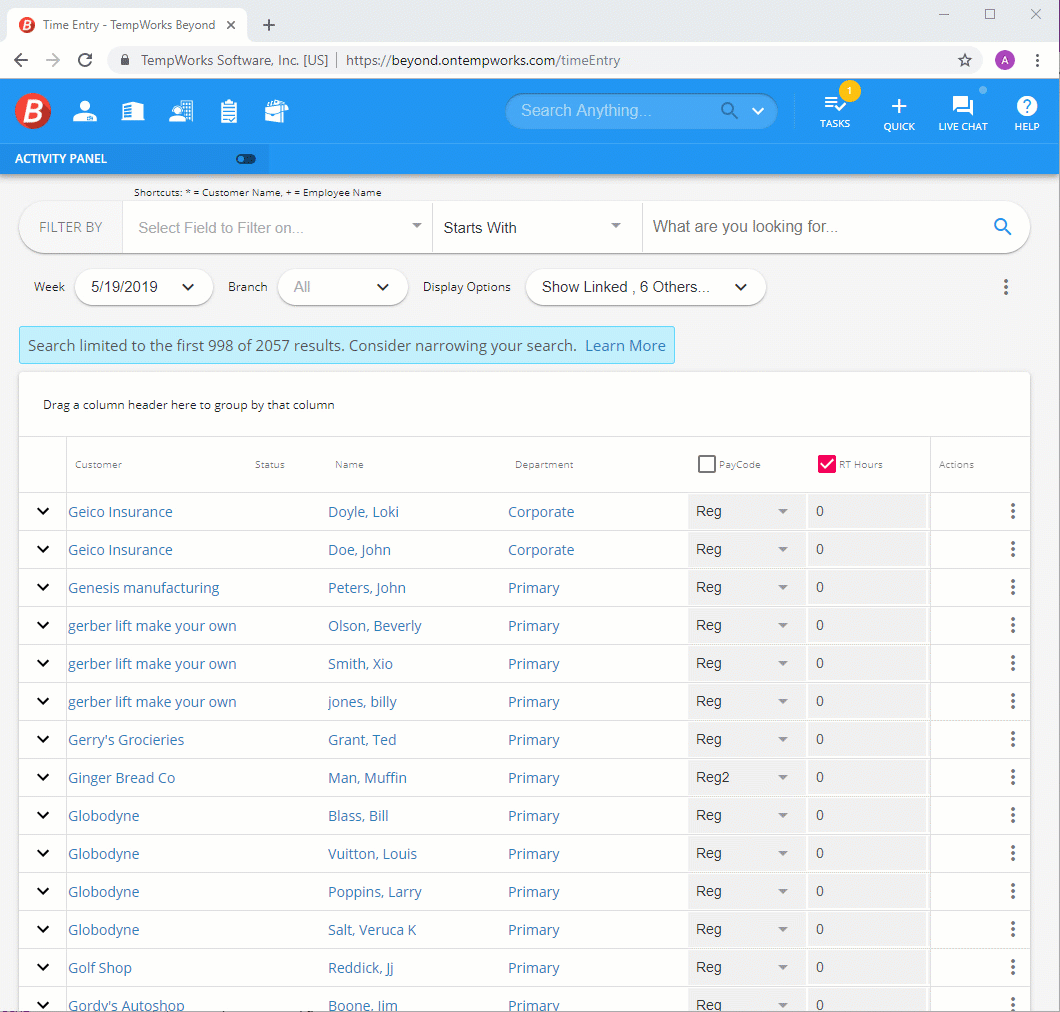Open pay code dropdown for Reddick, Jj
This screenshot has height=1012, width=1060.
tap(746, 967)
